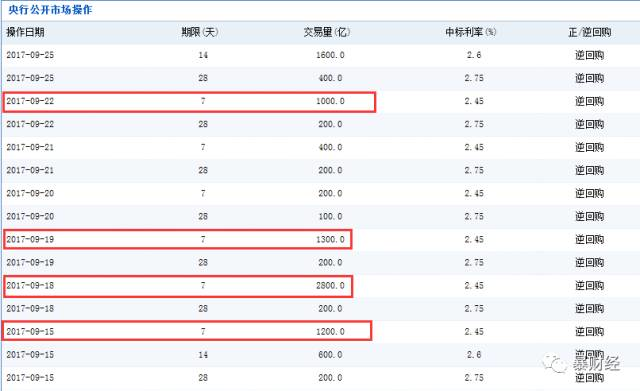This screenshot has height=391, width=640.
Task: Click the 正/逆回购 column header
Action: [x=589, y=32]
